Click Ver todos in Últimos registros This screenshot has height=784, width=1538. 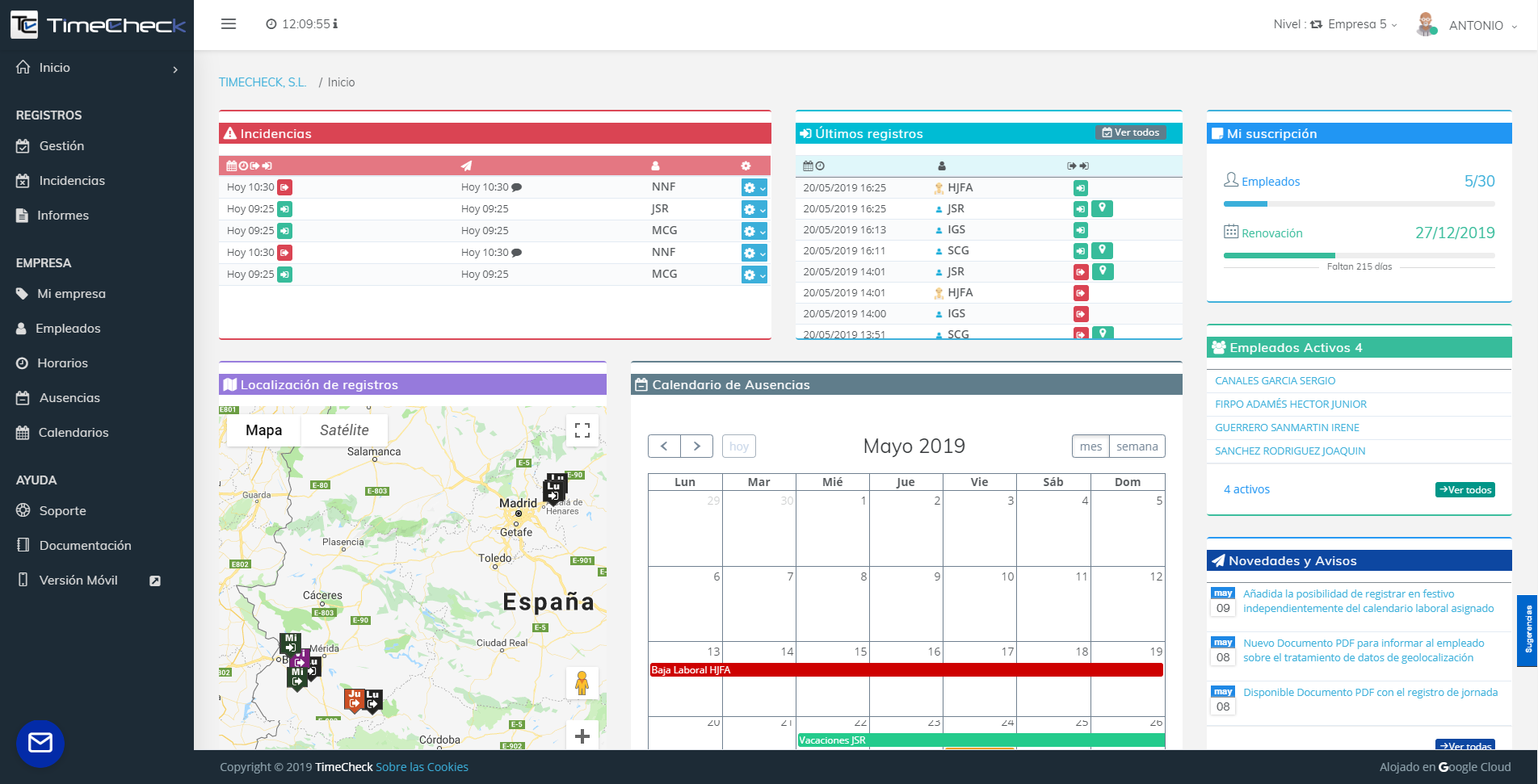(1130, 132)
